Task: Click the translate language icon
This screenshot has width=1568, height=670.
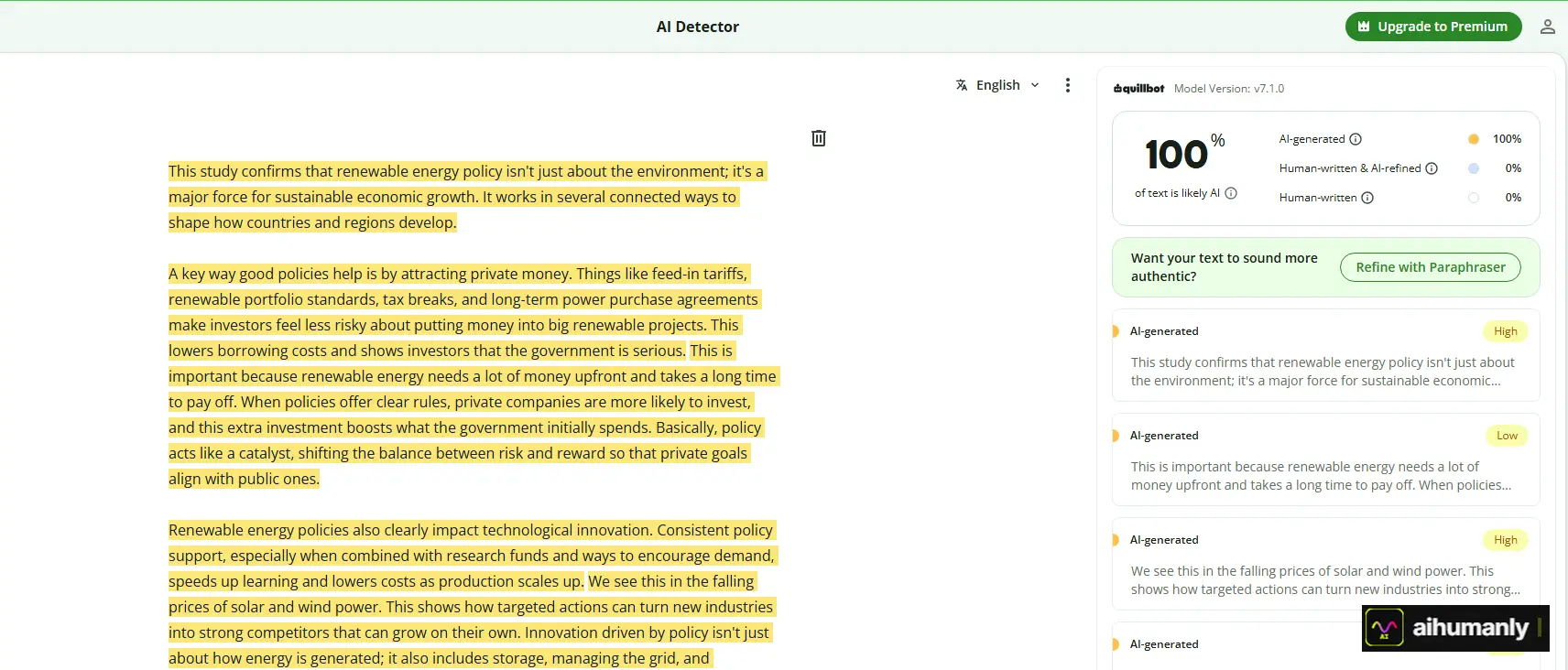Action: [962, 85]
